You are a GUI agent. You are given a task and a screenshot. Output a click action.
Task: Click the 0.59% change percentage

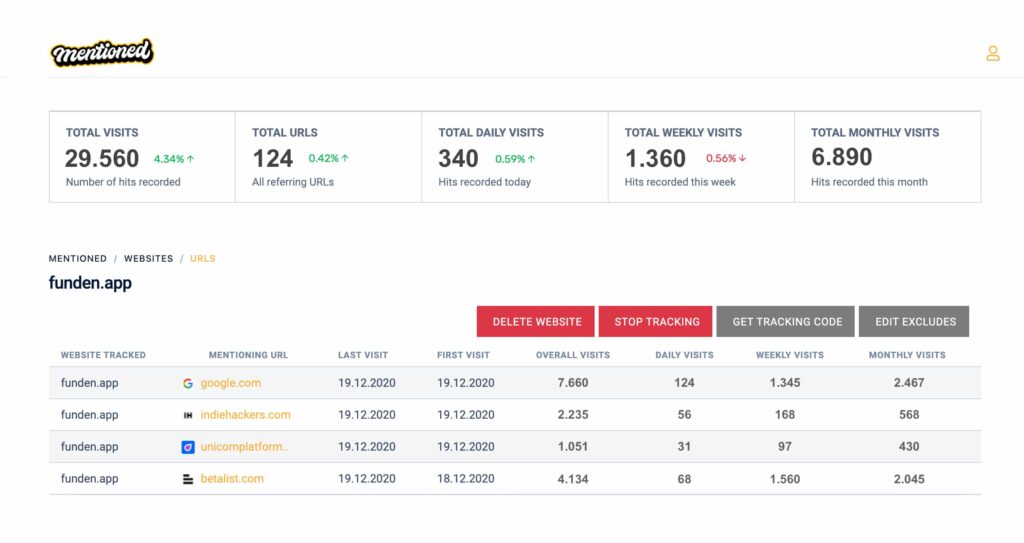coord(510,159)
